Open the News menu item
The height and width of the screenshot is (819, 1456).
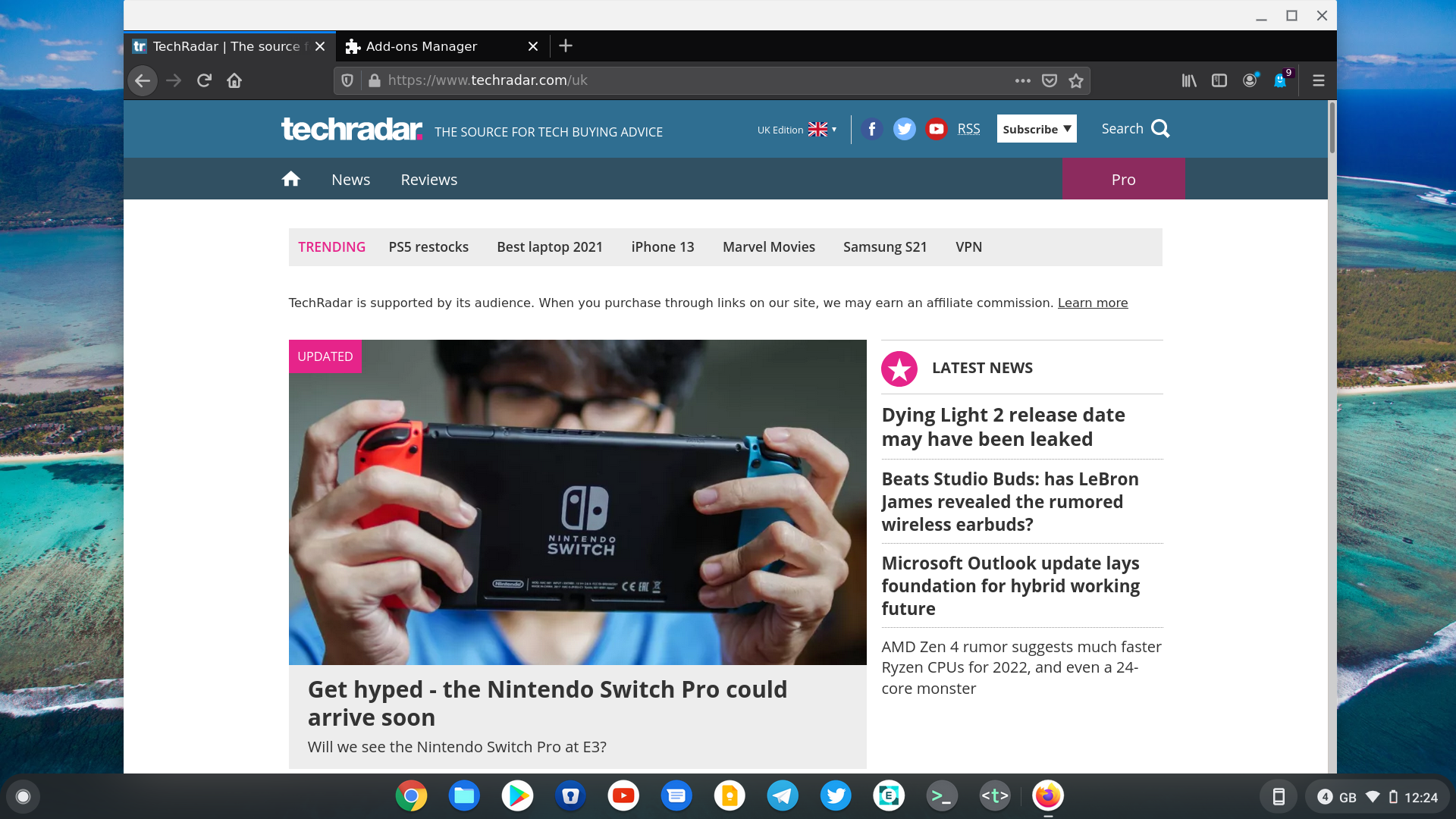tap(351, 180)
